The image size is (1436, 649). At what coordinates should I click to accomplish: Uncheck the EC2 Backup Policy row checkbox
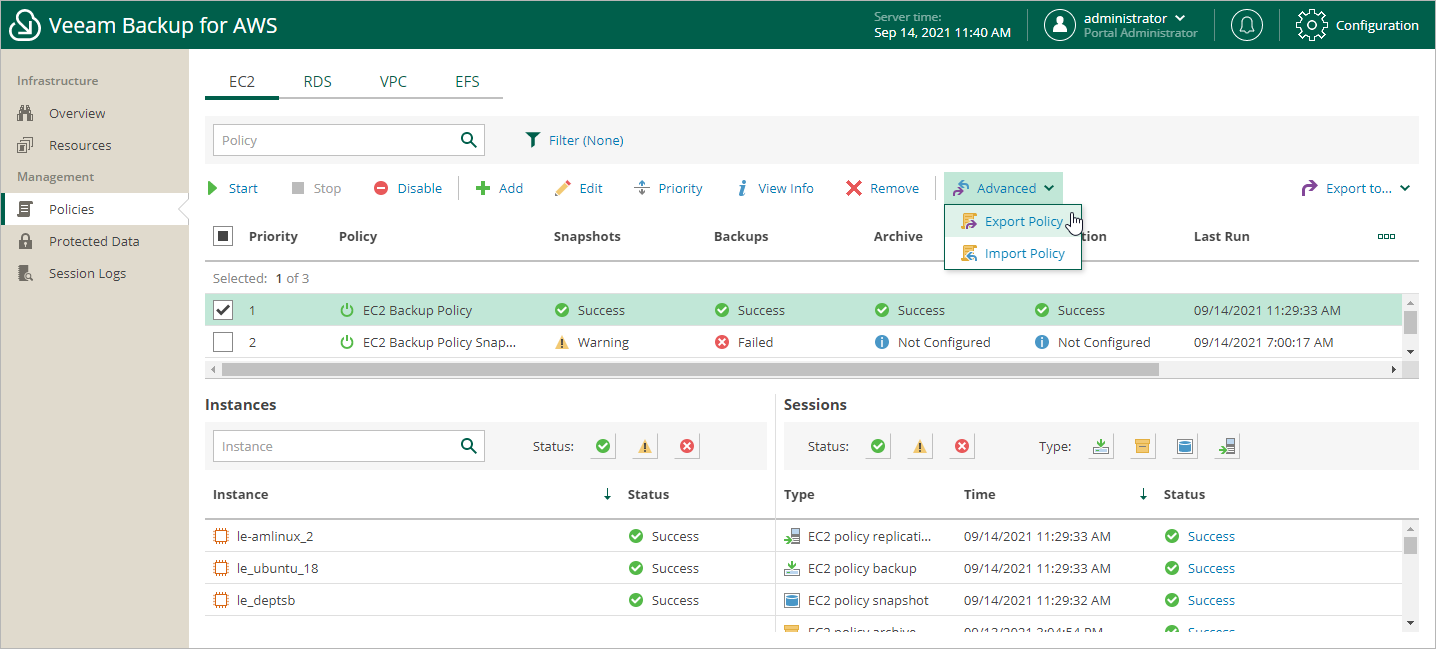pos(223,310)
